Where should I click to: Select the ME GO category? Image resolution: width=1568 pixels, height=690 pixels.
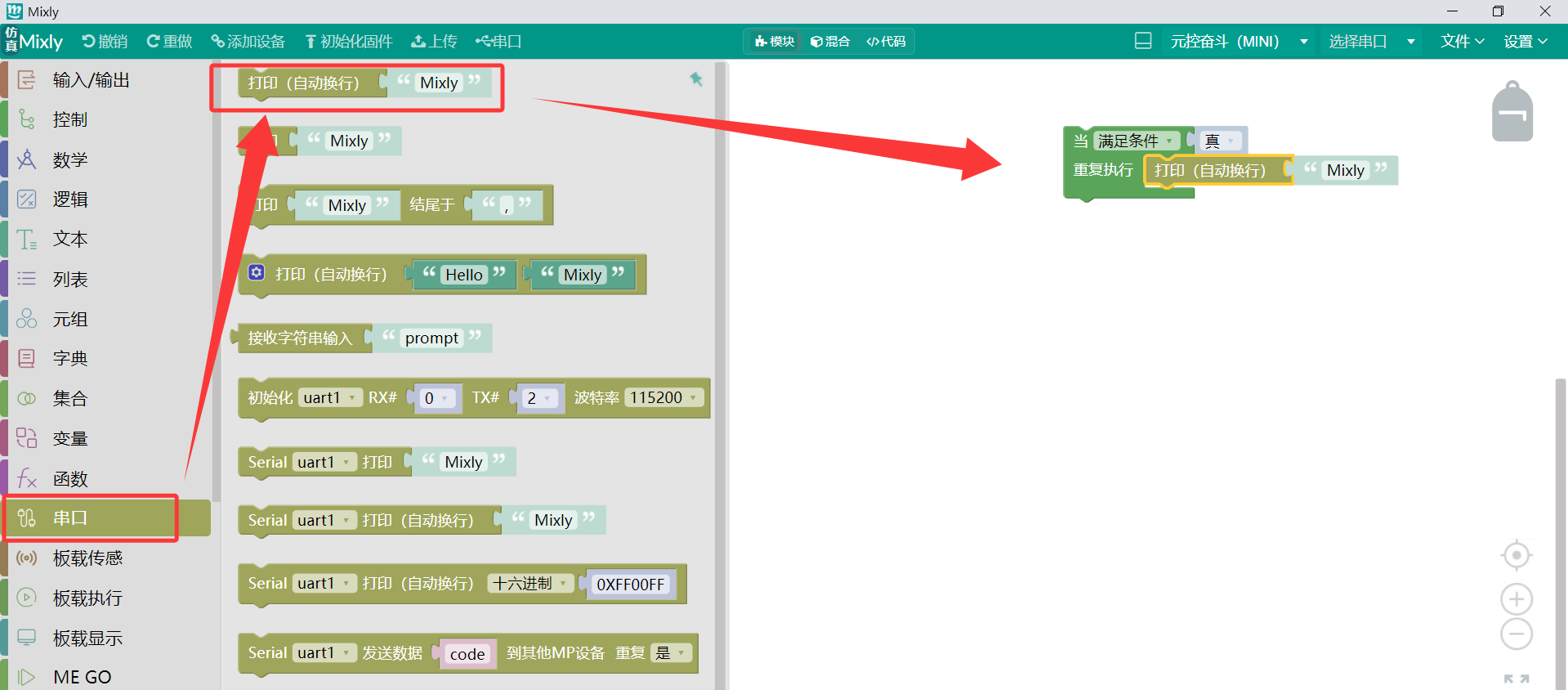click(82, 677)
